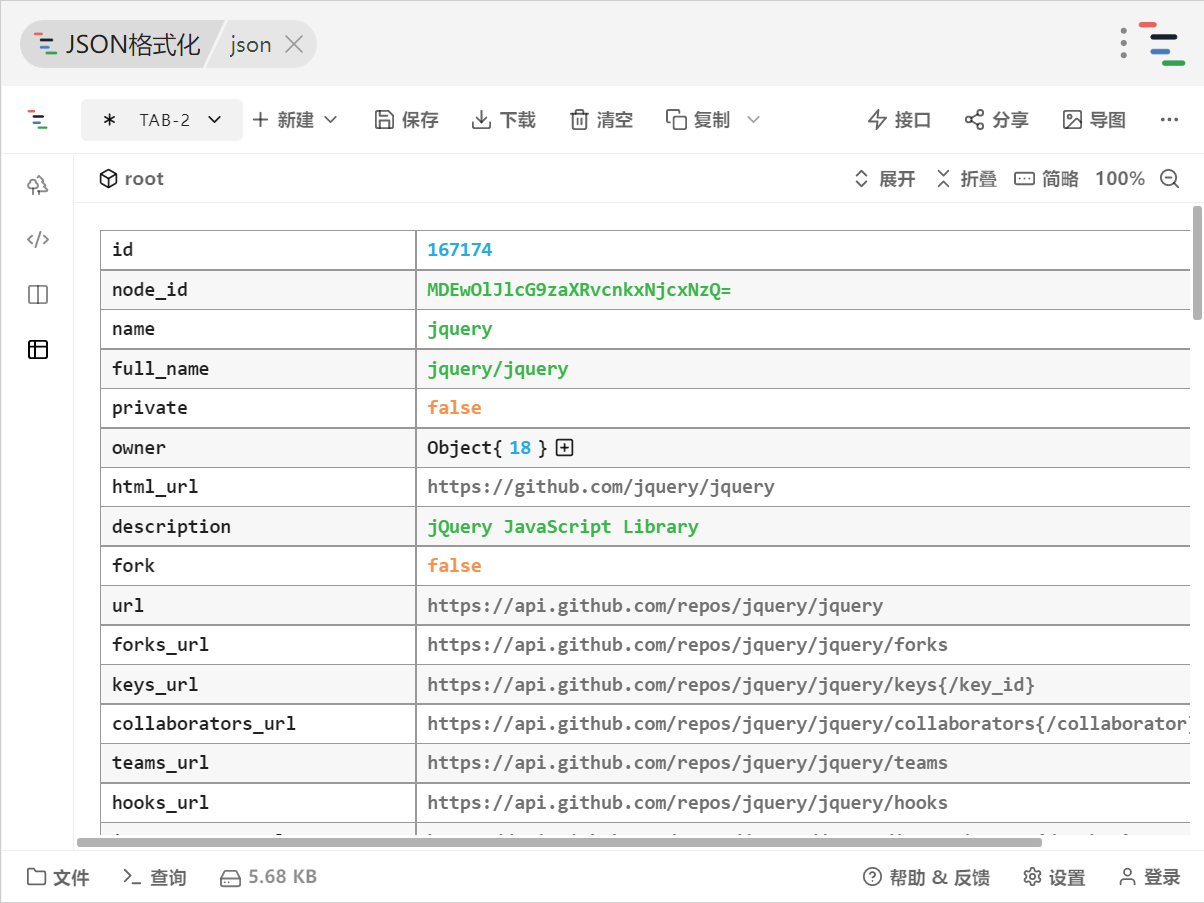Expand the 新建 dropdown arrow
This screenshot has width=1204, height=903.
(x=330, y=120)
